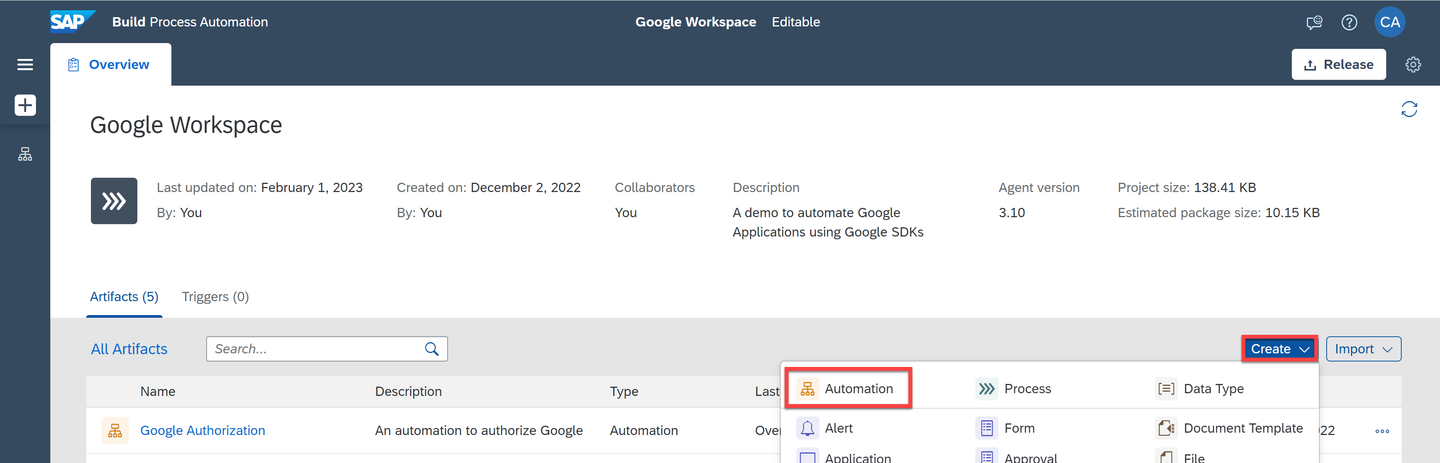Open the Import dropdown button

[x=1364, y=349]
